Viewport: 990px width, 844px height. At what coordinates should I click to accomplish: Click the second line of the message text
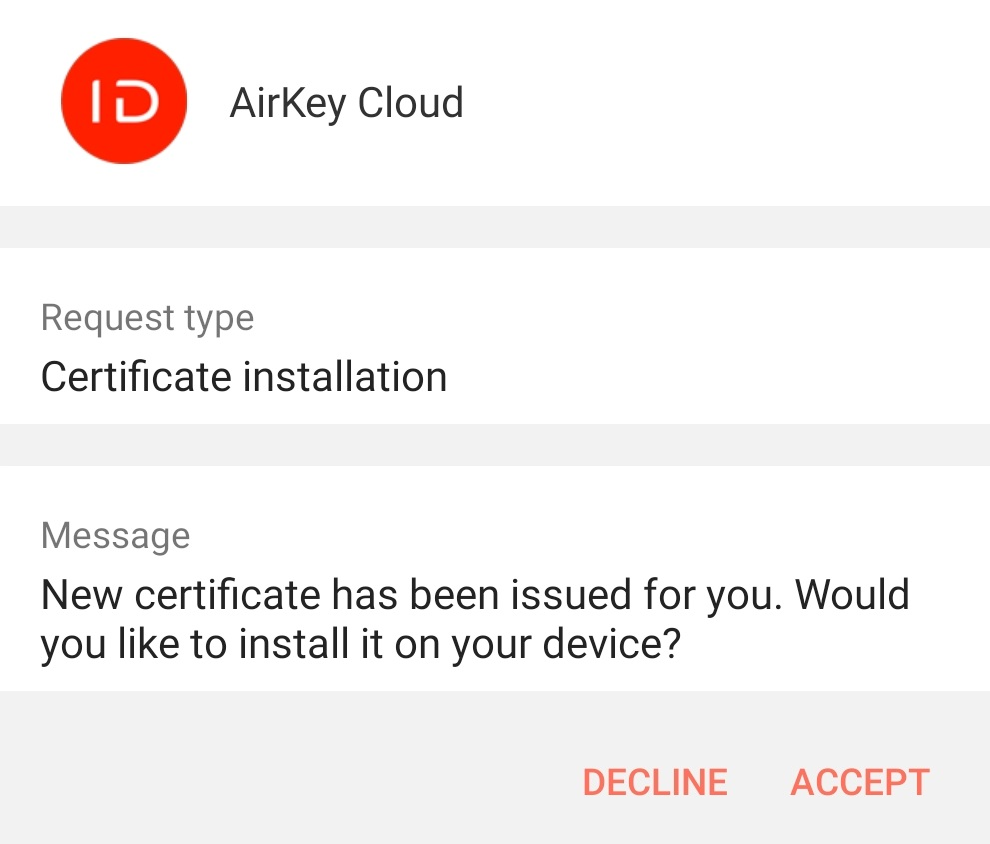coord(360,645)
